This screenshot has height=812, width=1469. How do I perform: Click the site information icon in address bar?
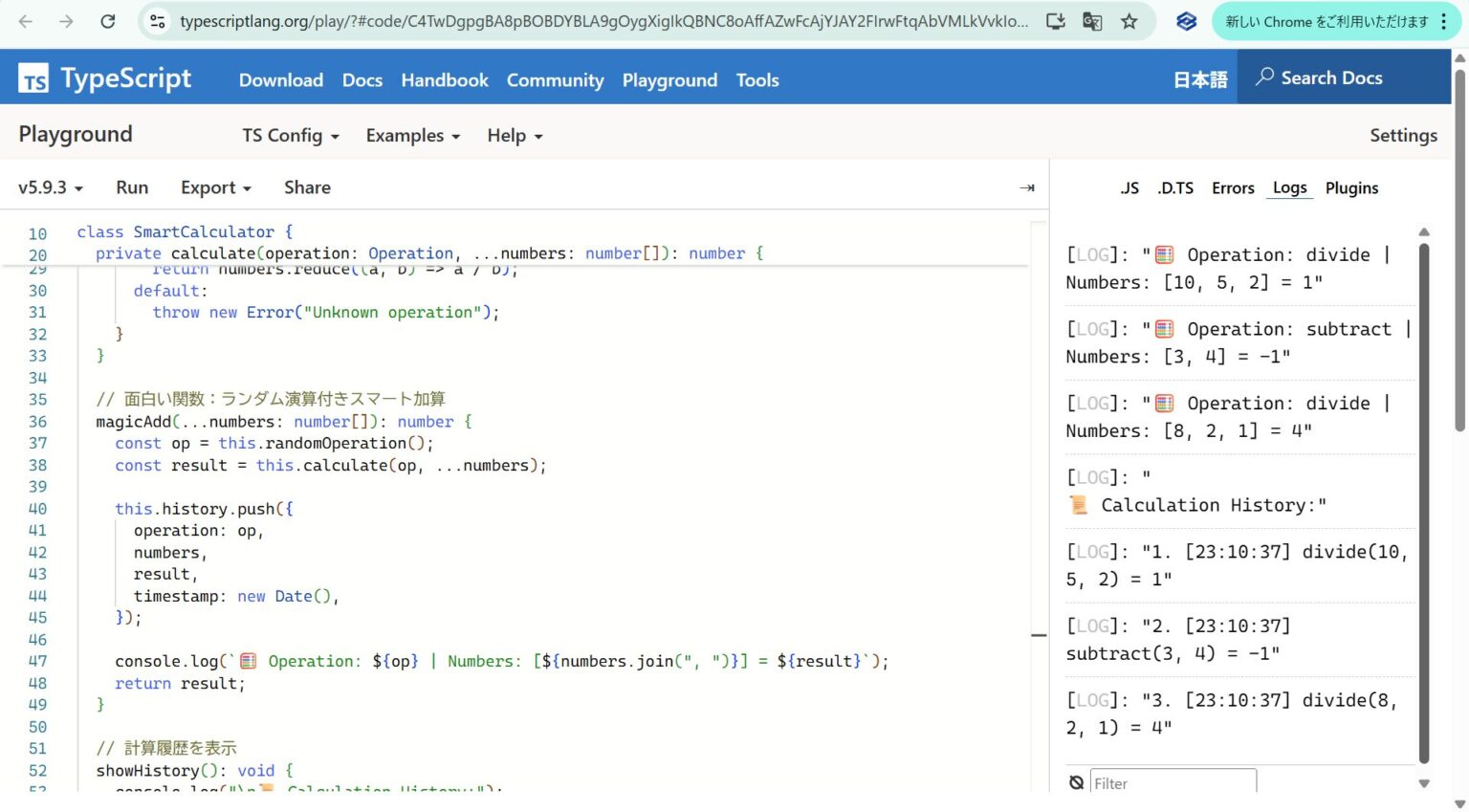pos(155,19)
